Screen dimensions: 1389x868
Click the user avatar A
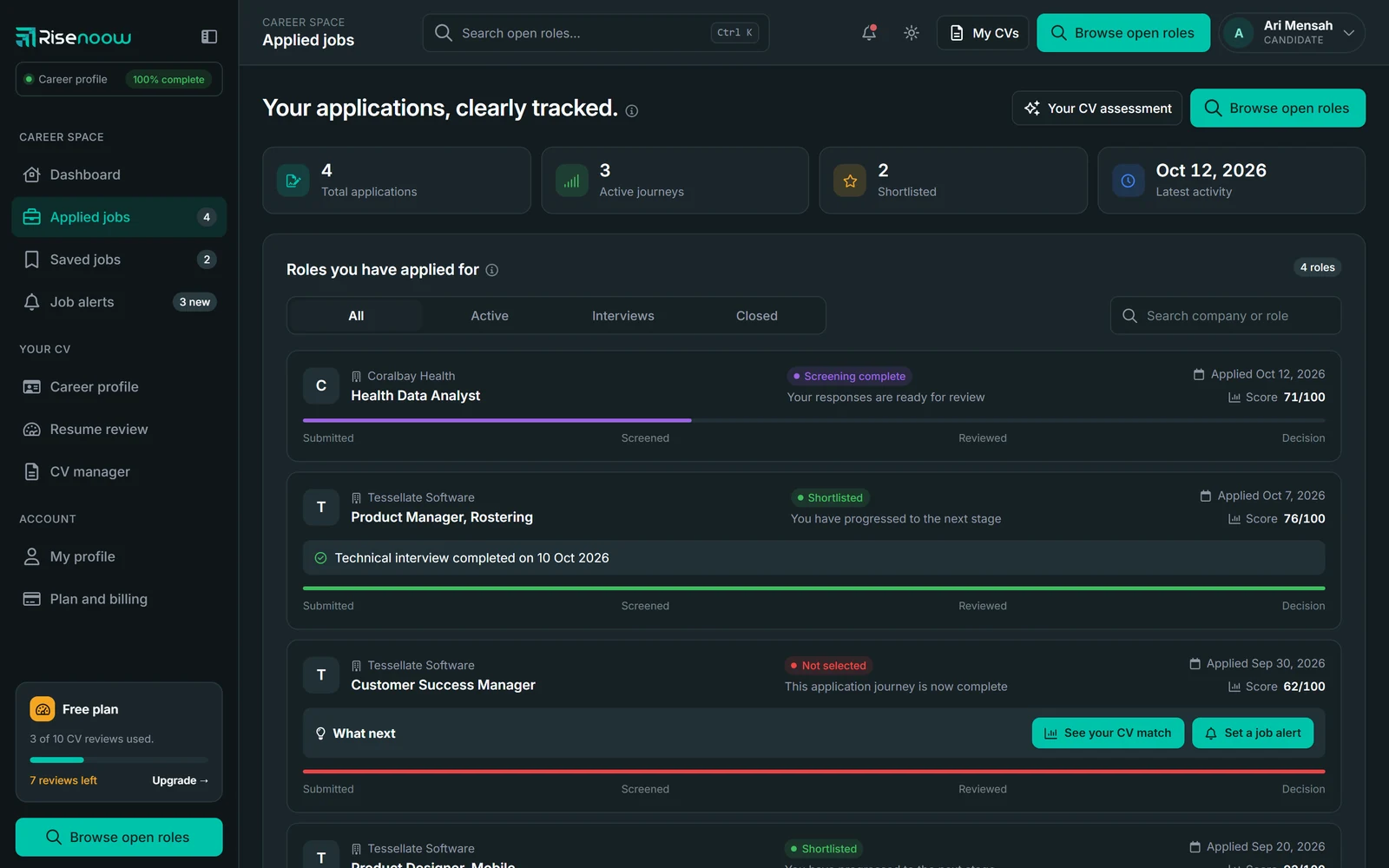(x=1239, y=33)
